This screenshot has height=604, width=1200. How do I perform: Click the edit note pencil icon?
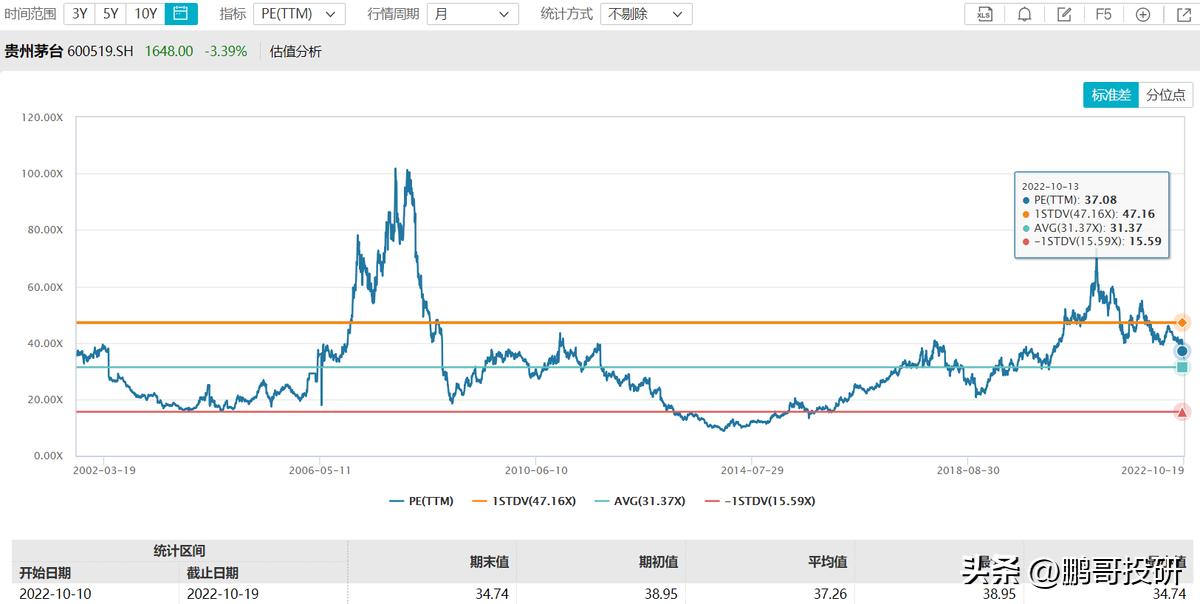1065,14
